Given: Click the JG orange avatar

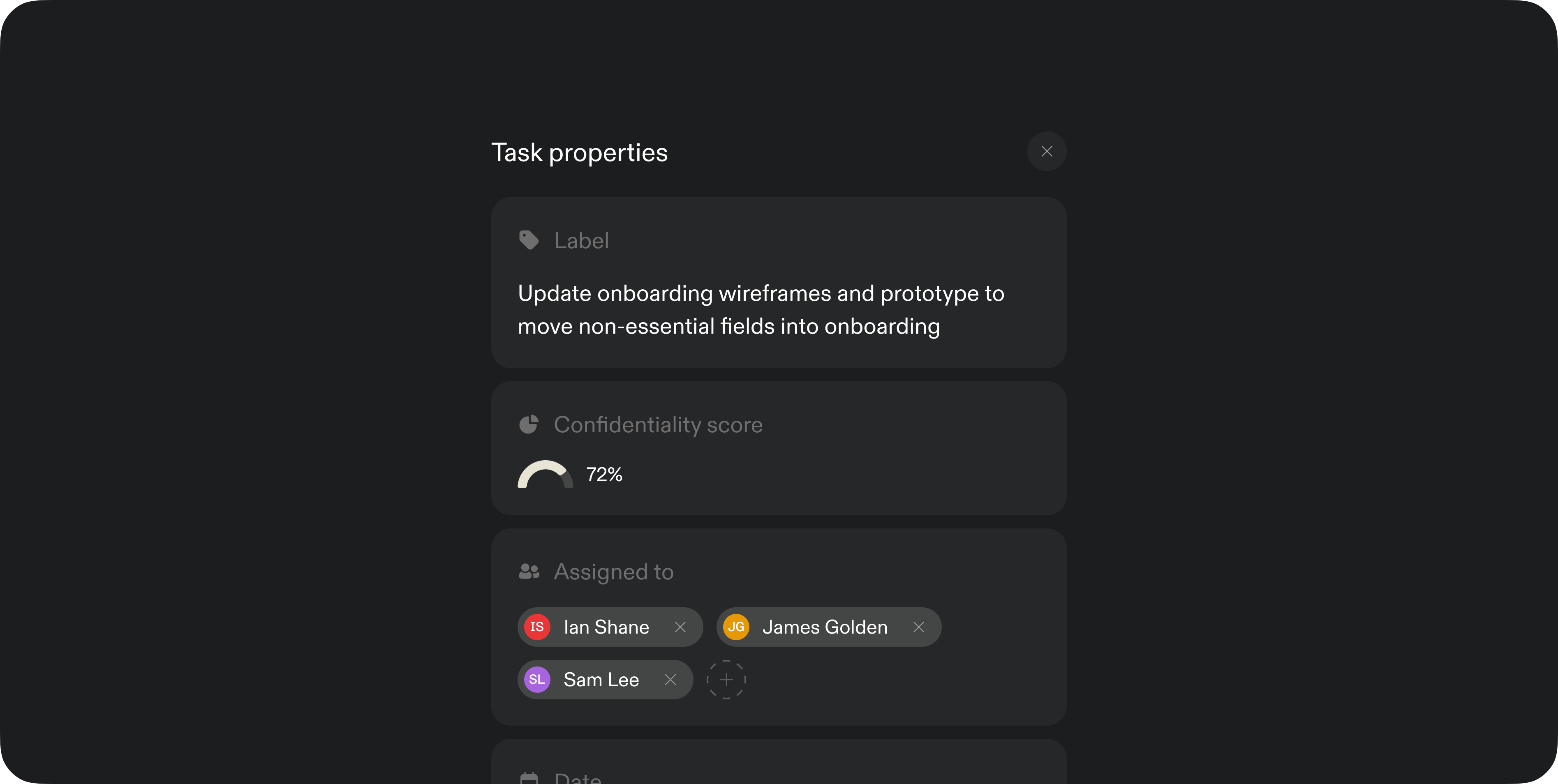Looking at the screenshot, I should (735, 627).
